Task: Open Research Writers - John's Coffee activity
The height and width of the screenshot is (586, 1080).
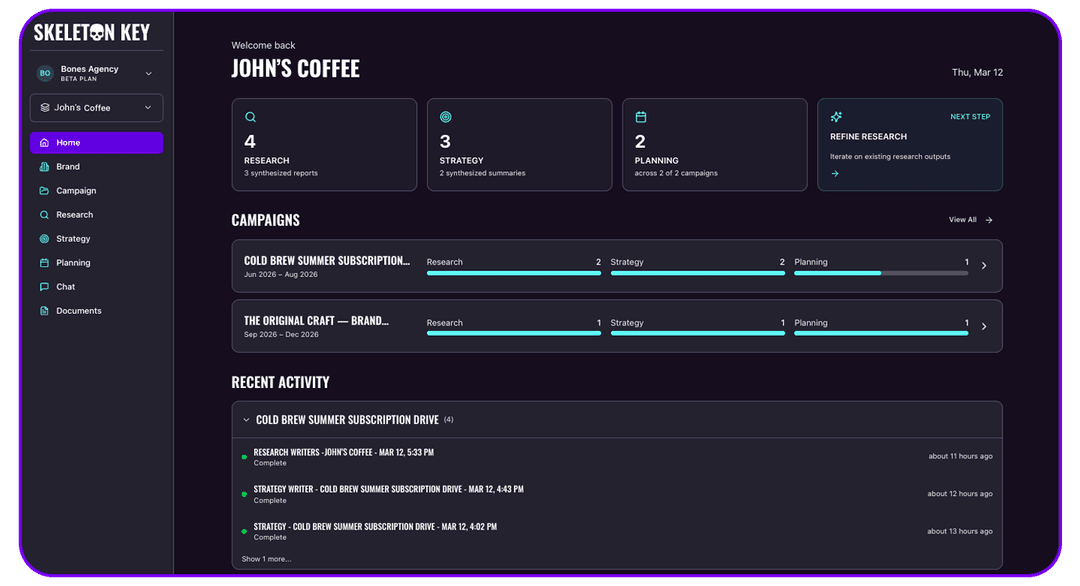Action: 344,452
